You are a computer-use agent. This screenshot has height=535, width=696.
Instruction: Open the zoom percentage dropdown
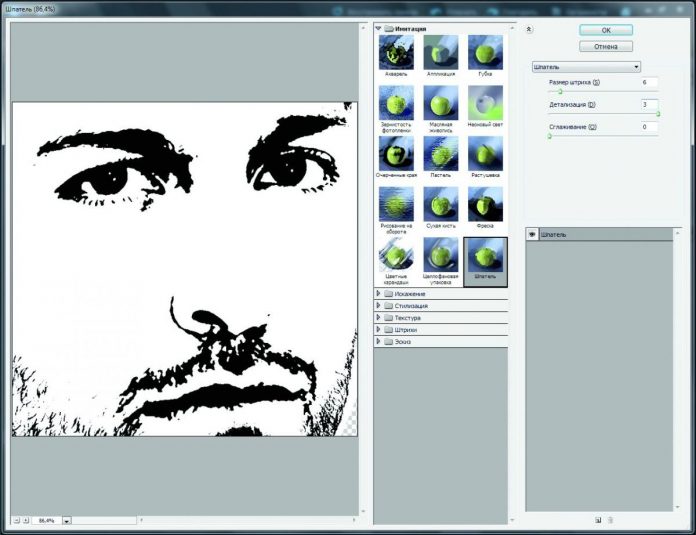click(x=67, y=521)
